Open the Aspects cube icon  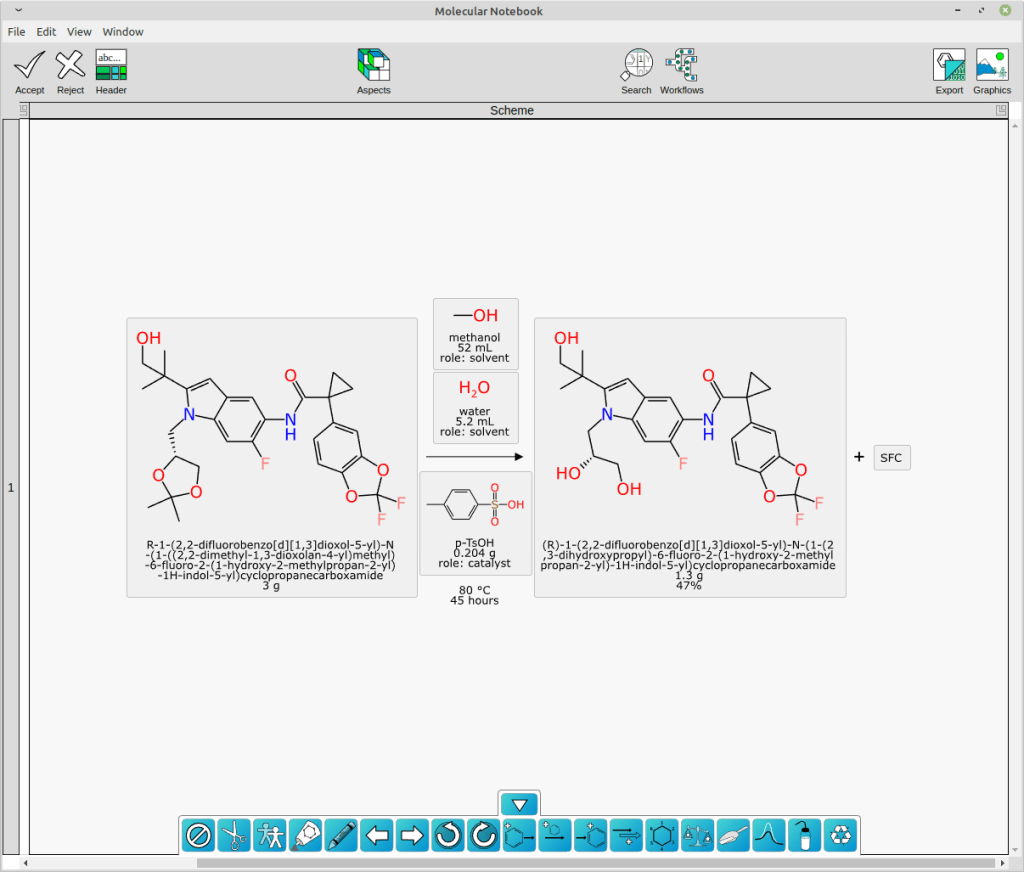pyautogui.click(x=373, y=66)
